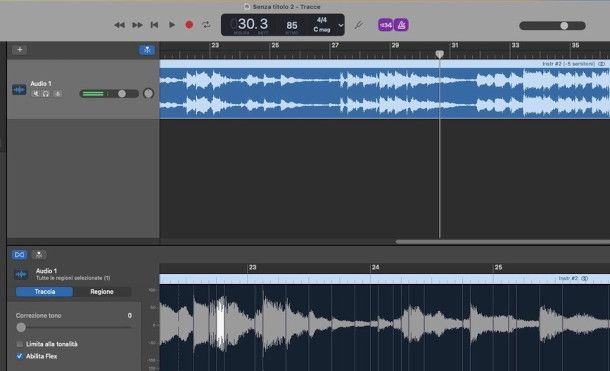
Task: Click the 4/4 time signature
Action: [322, 20]
